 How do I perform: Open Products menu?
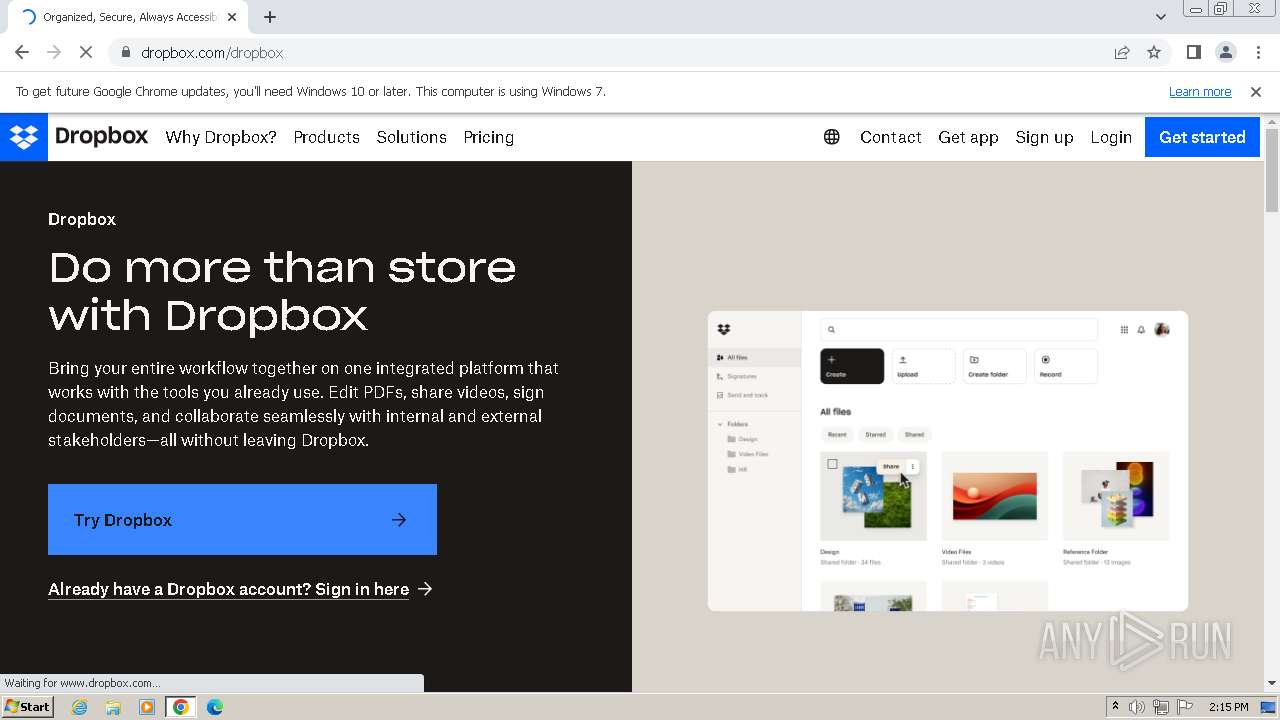point(326,137)
